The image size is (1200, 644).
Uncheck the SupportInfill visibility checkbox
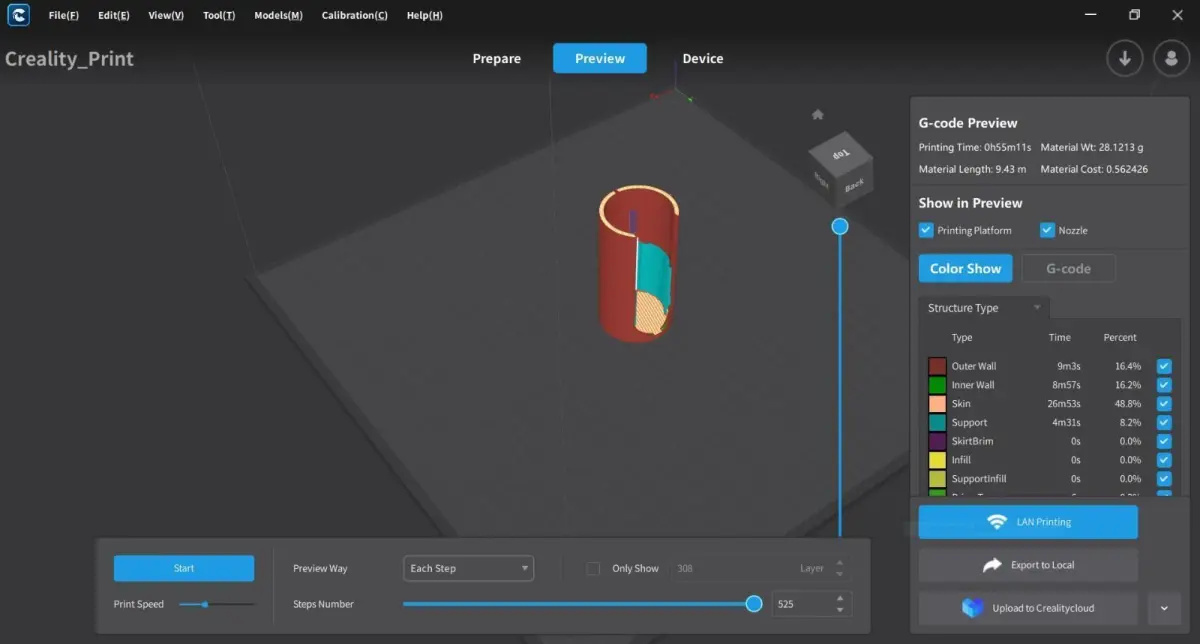[x=1164, y=479]
